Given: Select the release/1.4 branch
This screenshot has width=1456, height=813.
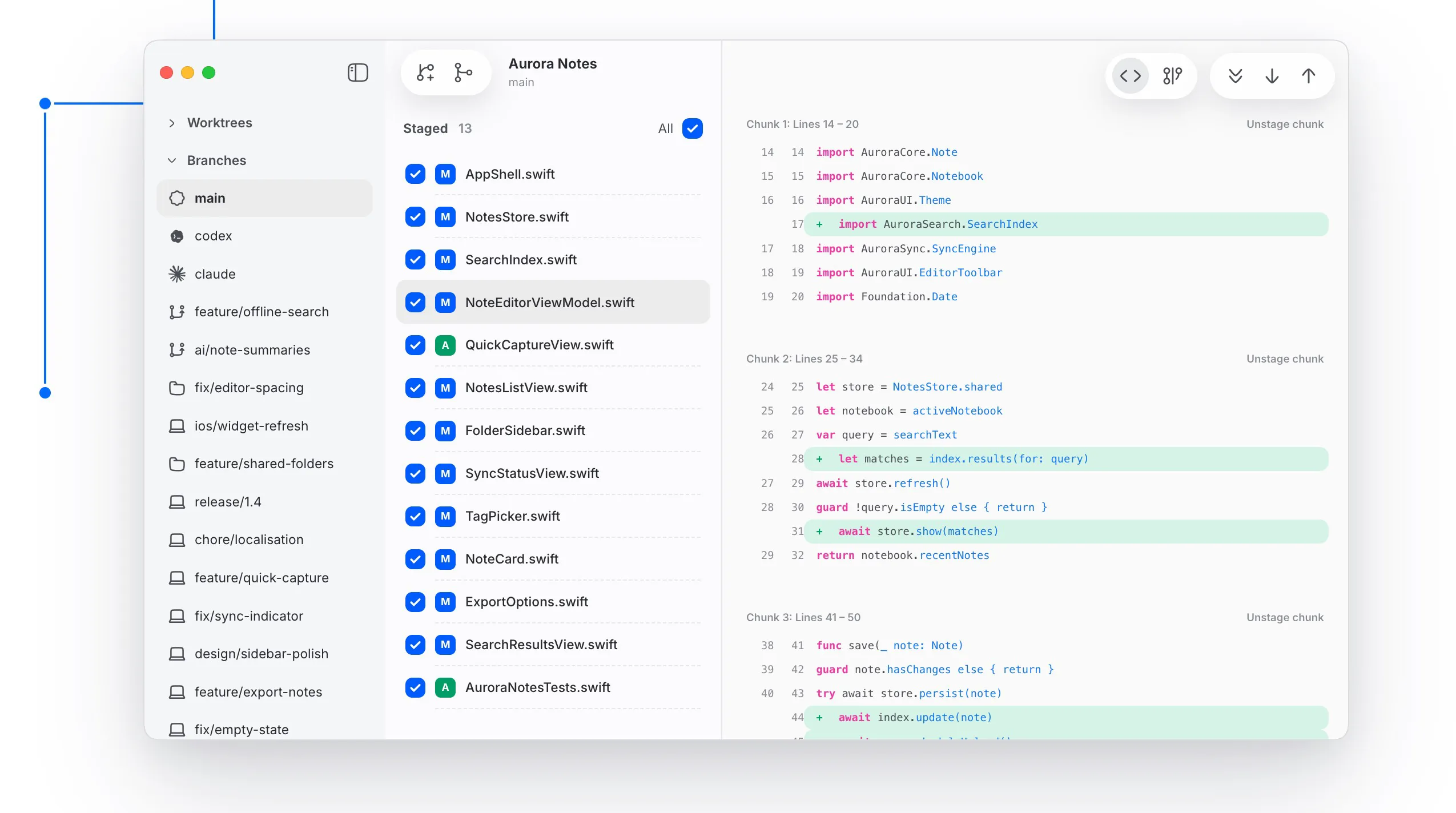Looking at the screenshot, I should (x=264, y=502).
